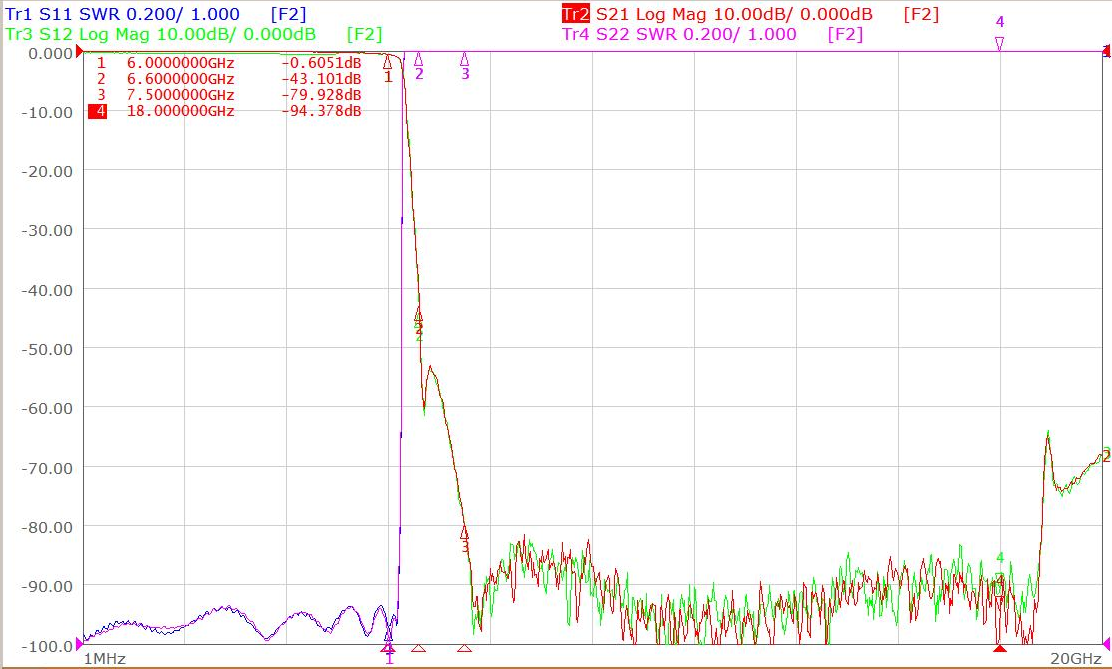Screen dimensions: 1112x669
Task: Click the 20GHz stop frequency label
Action: 1075,659
